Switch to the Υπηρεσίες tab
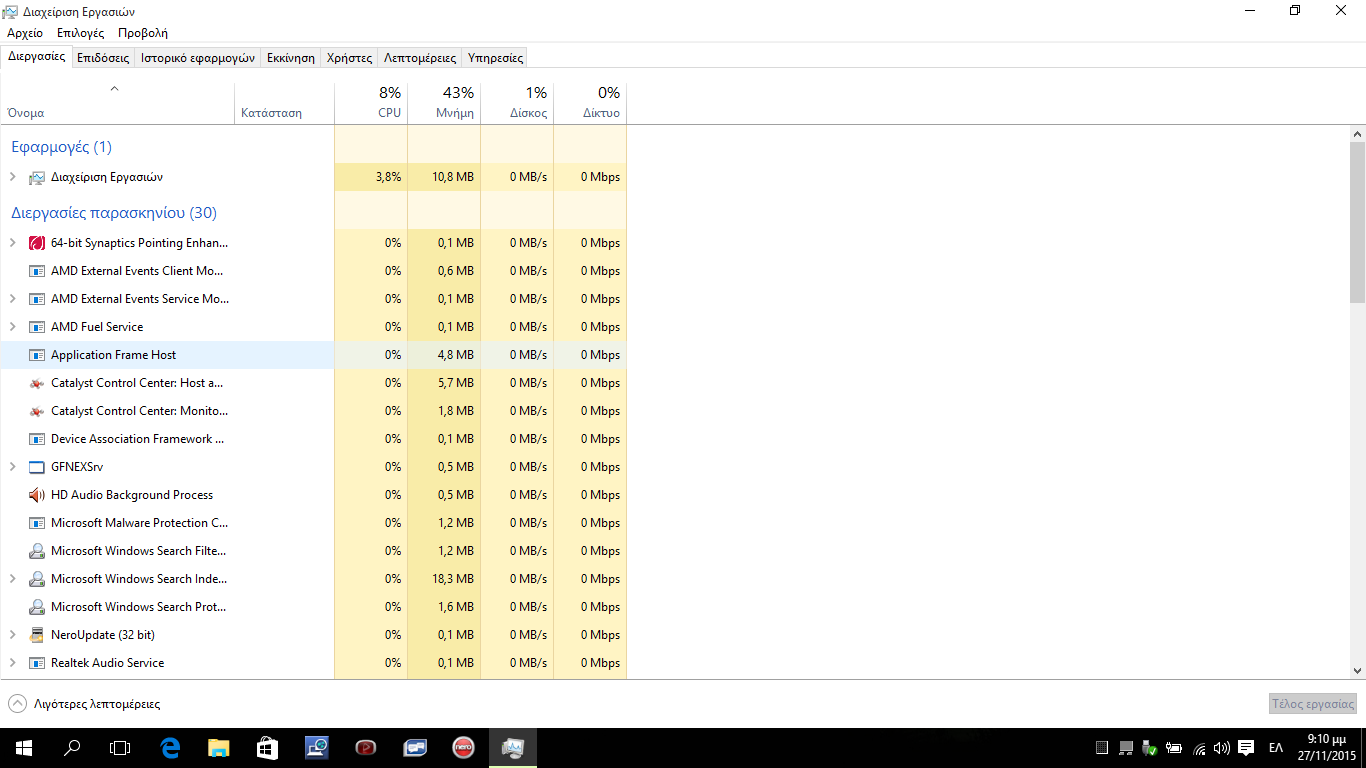 tap(496, 58)
